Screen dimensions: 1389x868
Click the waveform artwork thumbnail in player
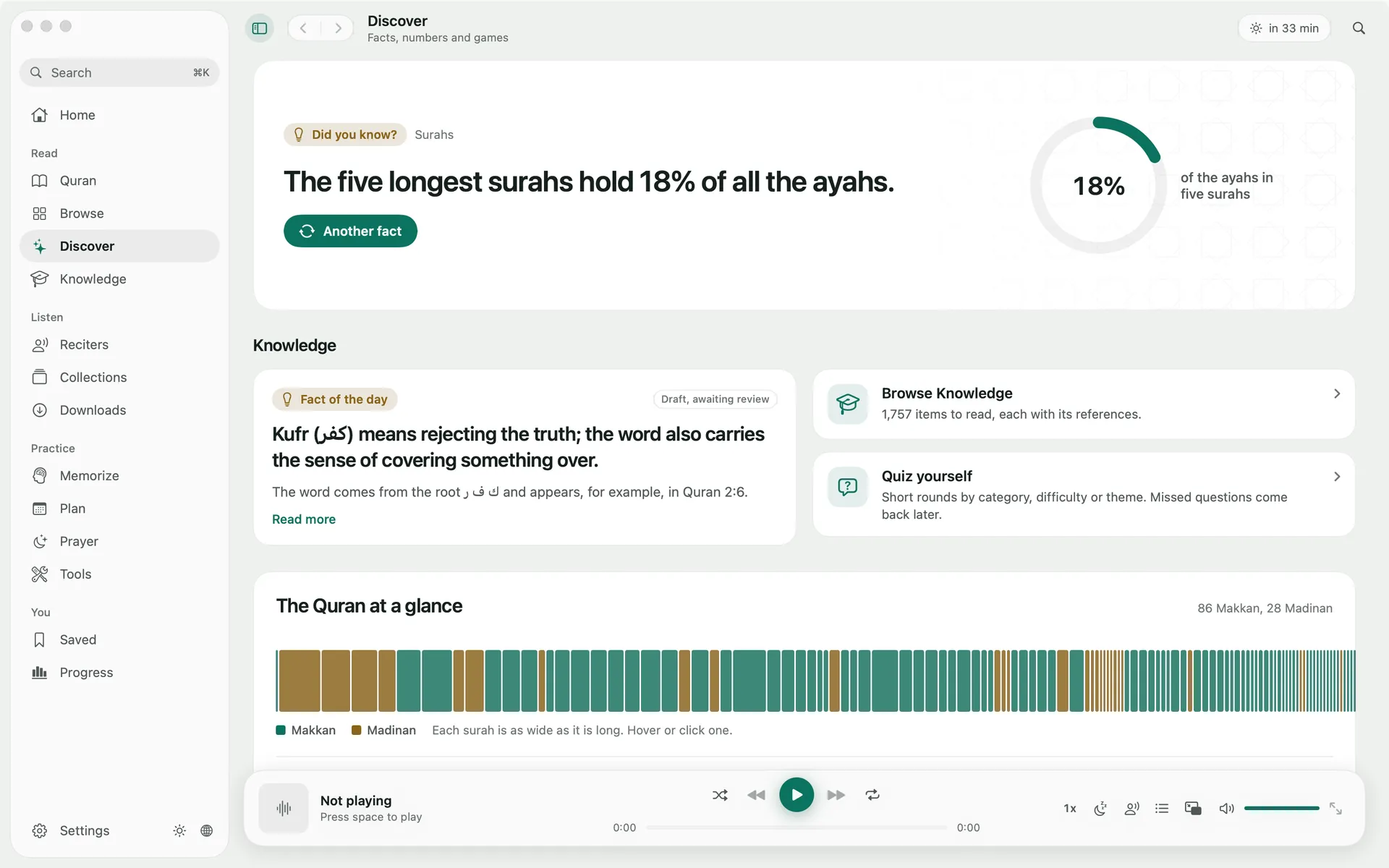coord(284,808)
